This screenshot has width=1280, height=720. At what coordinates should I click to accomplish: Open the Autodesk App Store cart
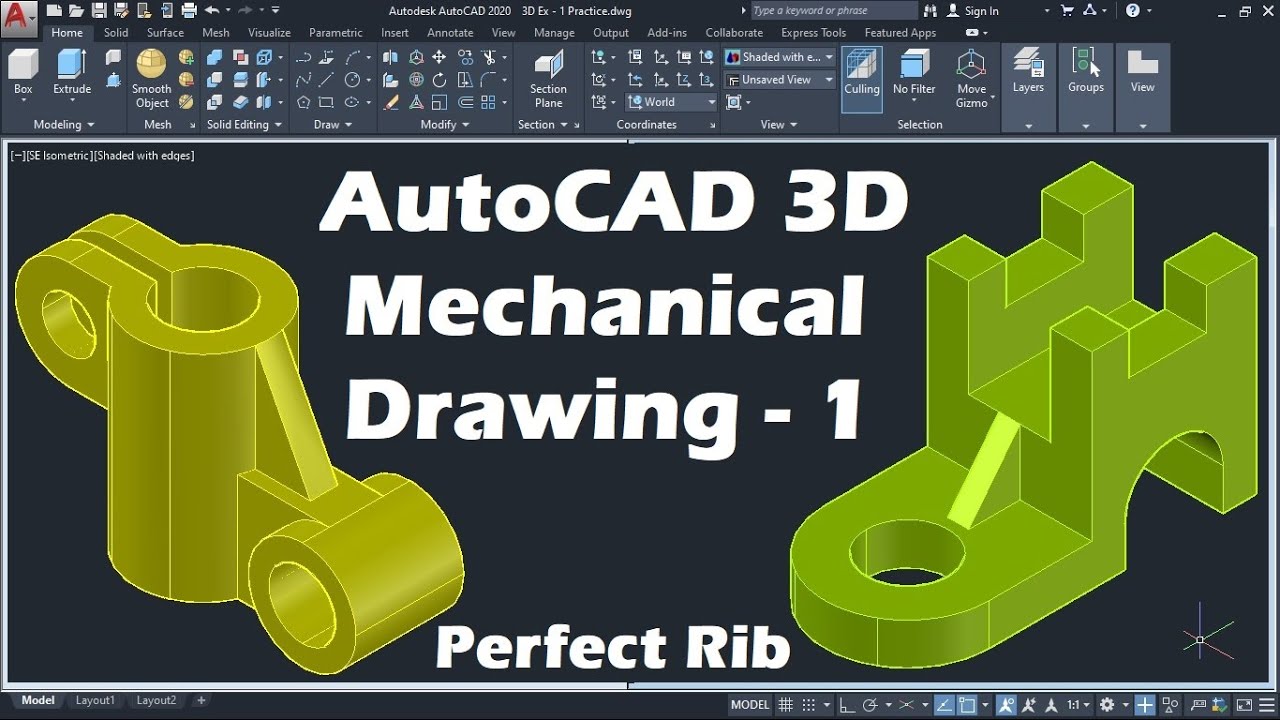[x=1067, y=10]
